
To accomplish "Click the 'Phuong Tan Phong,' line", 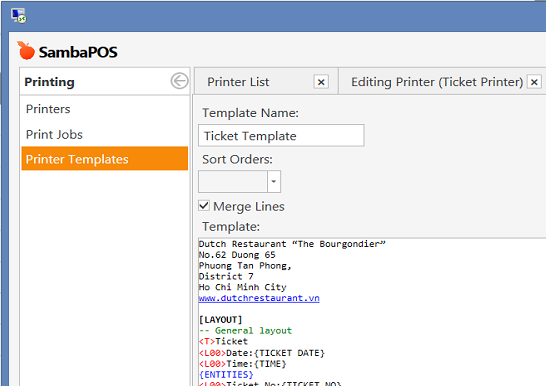I will [x=245, y=266].
